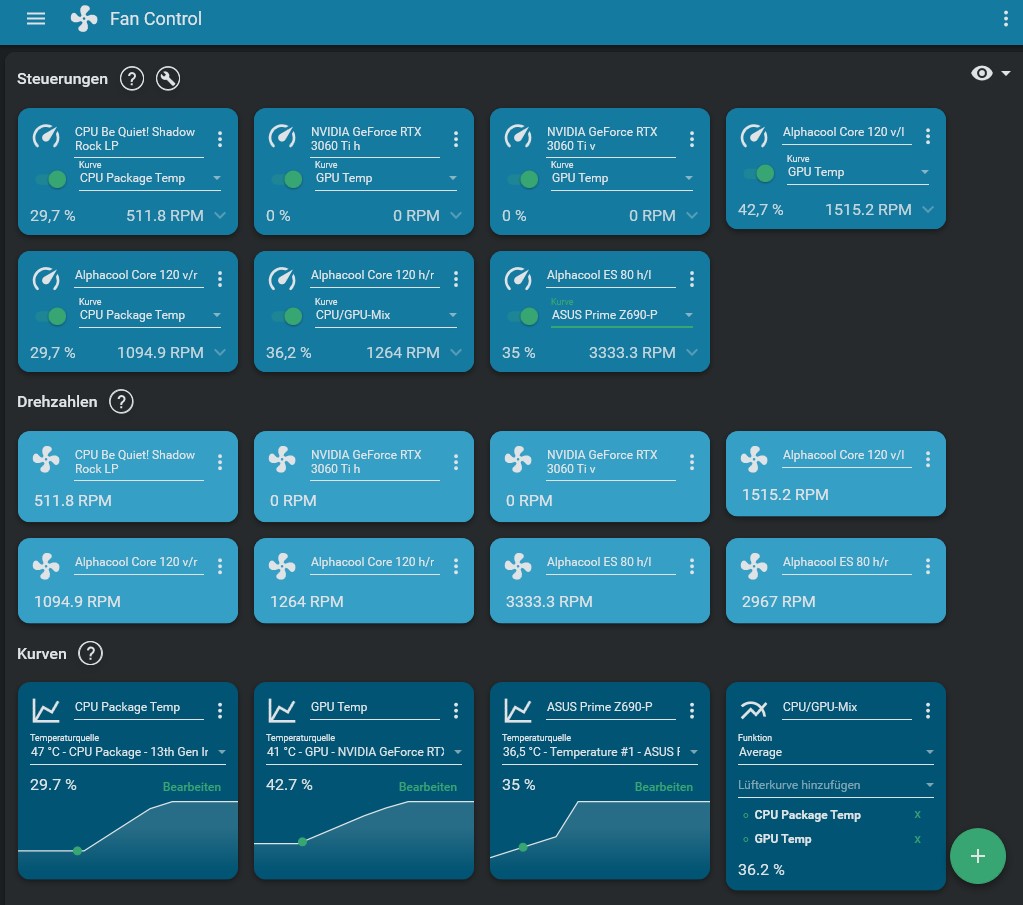This screenshot has height=905, width=1023.
Task: Click the fan icon on Alphacool ES 80 h/r speed card
Action: 754,566
